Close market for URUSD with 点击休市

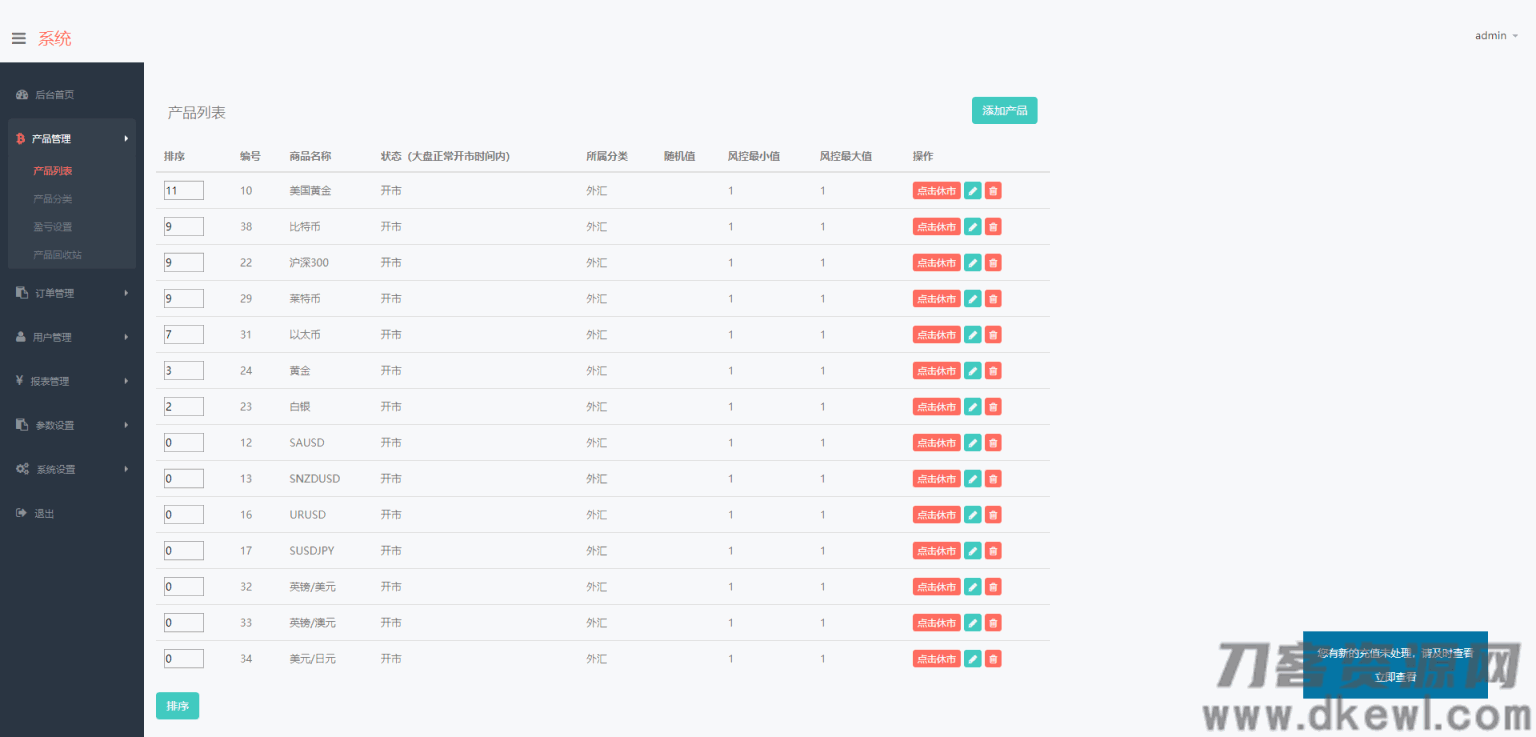coord(936,515)
